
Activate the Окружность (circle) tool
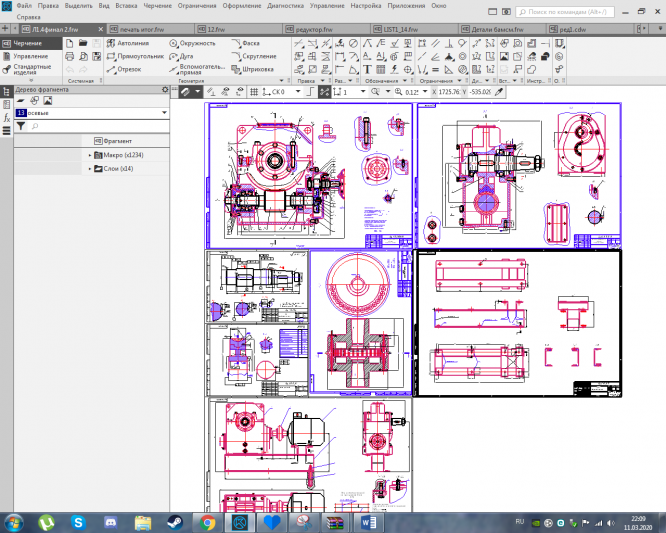pyautogui.click(x=192, y=44)
